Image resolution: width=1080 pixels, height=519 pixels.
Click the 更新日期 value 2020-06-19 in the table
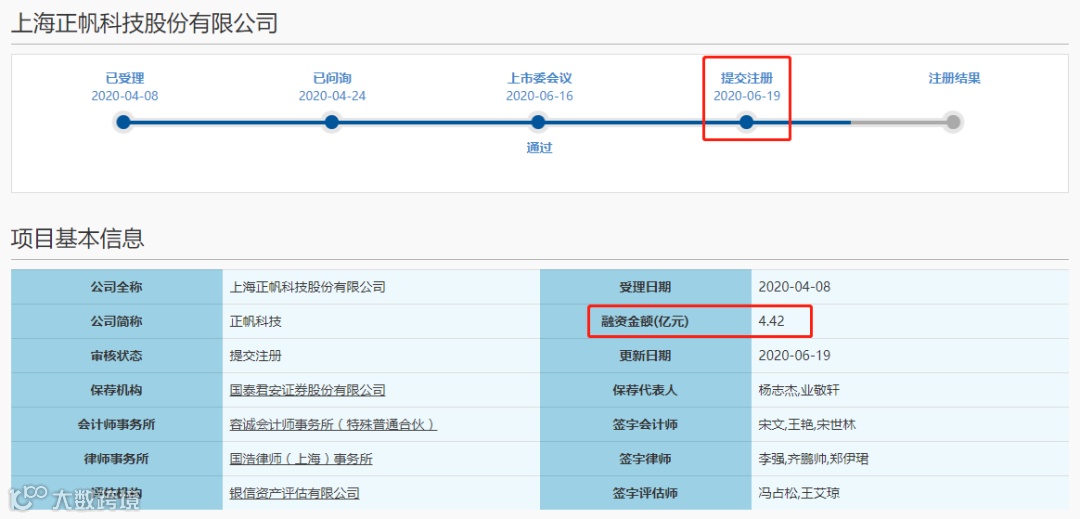click(x=794, y=356)
